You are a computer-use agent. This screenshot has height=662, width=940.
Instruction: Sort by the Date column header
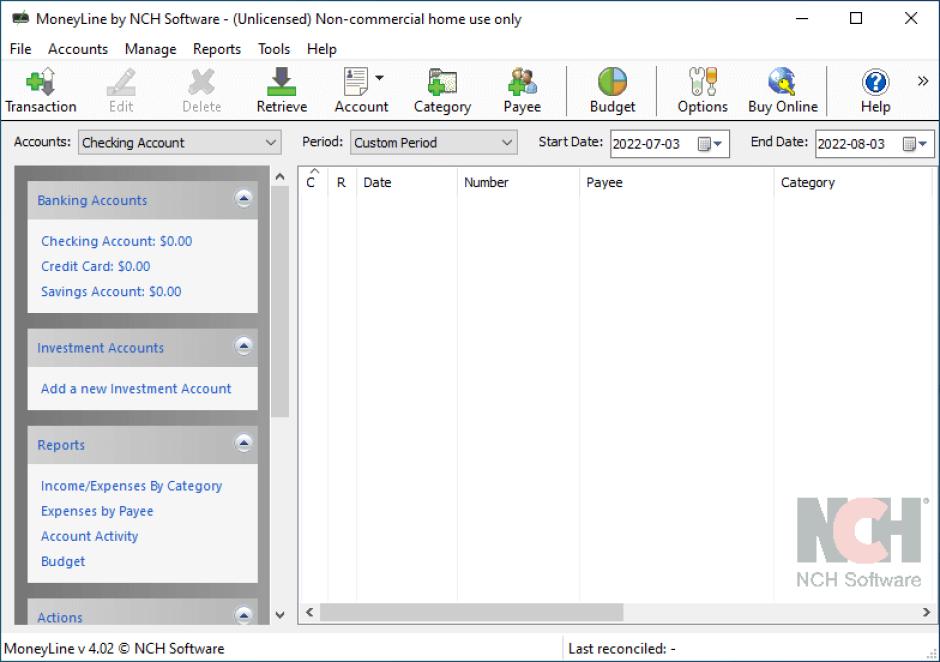tap(406, 182)
